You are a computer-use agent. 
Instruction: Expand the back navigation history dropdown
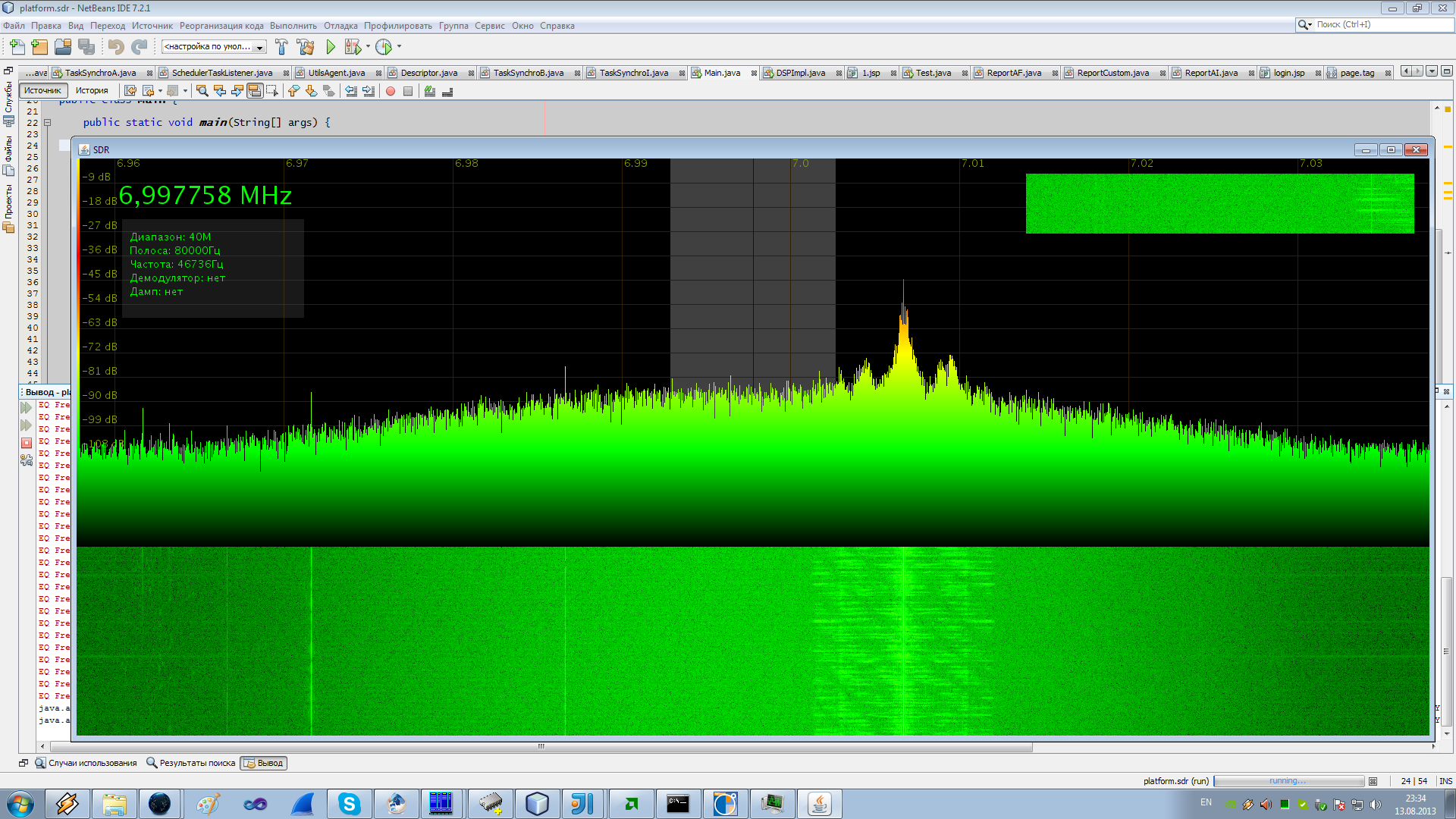[x=160, y=91]
